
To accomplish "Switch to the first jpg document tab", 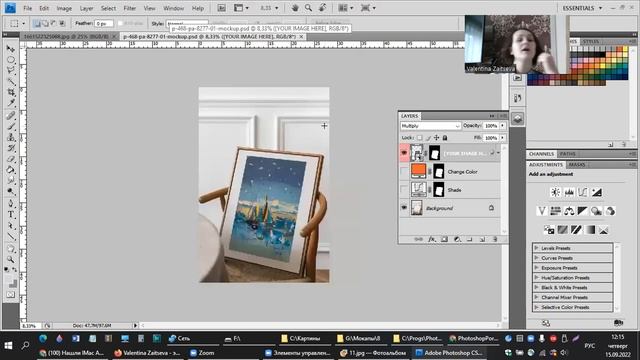I will tap(69, 37).
